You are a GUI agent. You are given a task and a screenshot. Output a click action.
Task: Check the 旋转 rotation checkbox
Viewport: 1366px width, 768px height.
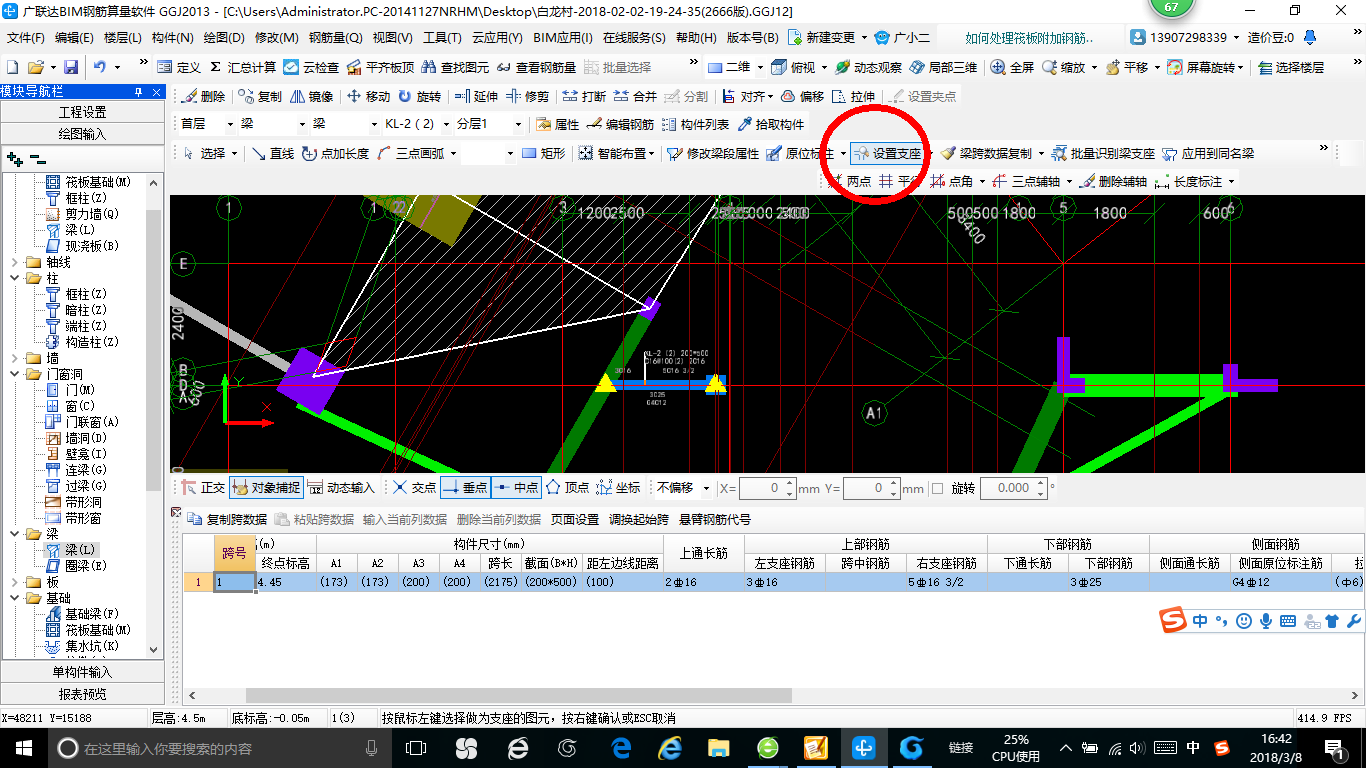tap(938, 488)
